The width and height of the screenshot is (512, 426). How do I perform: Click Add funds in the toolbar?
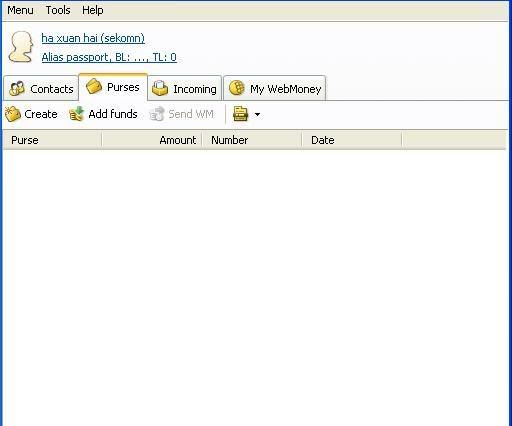tap(103, 114)
